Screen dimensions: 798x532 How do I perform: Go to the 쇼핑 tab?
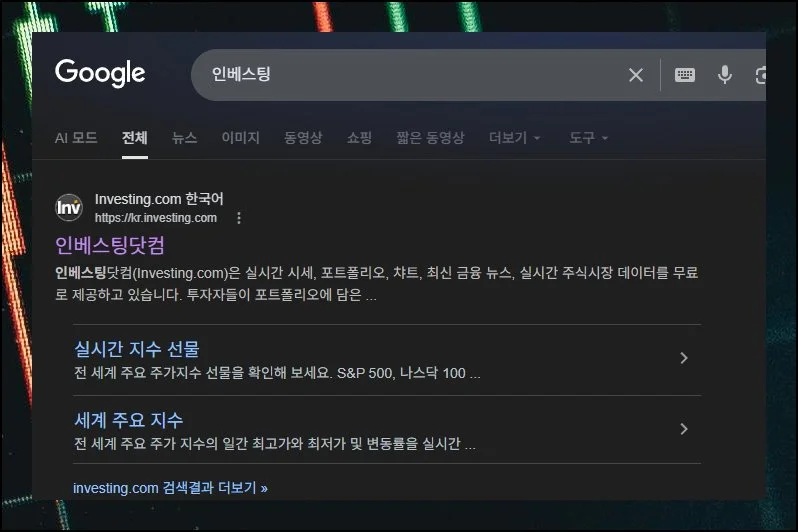pos(359,138)
